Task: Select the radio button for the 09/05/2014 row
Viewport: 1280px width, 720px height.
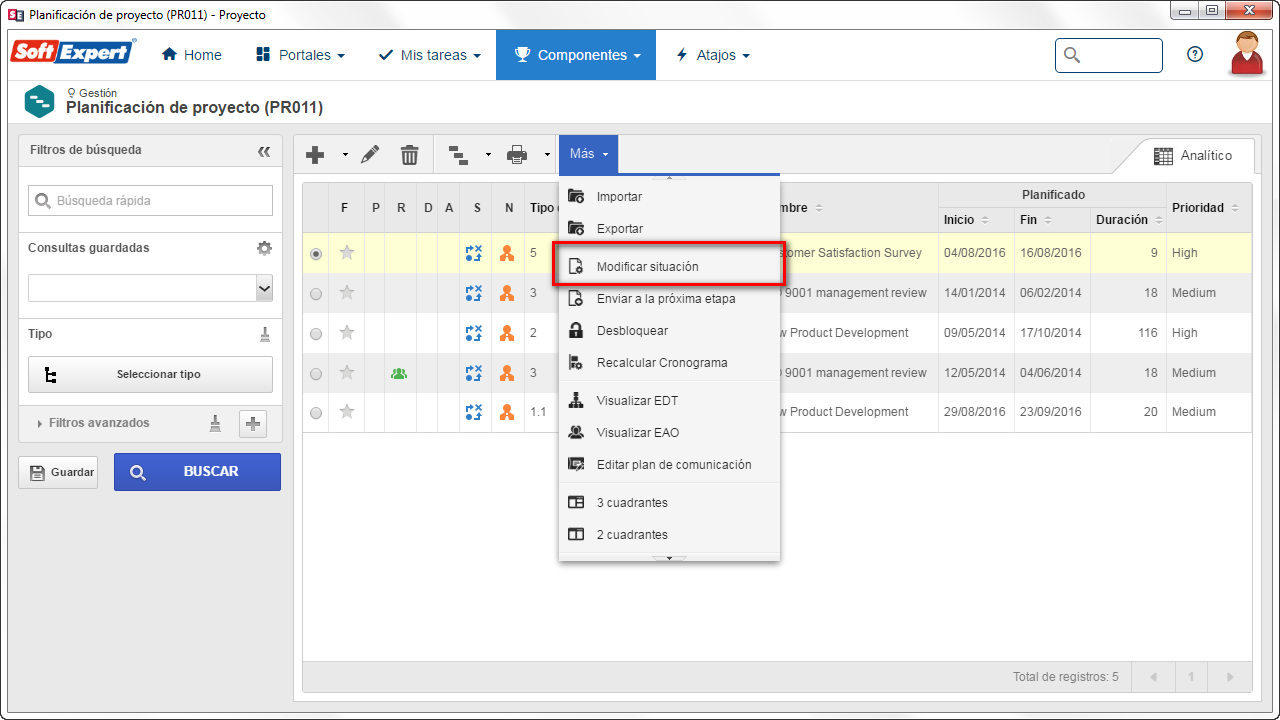Action: (x=316, y=334)
